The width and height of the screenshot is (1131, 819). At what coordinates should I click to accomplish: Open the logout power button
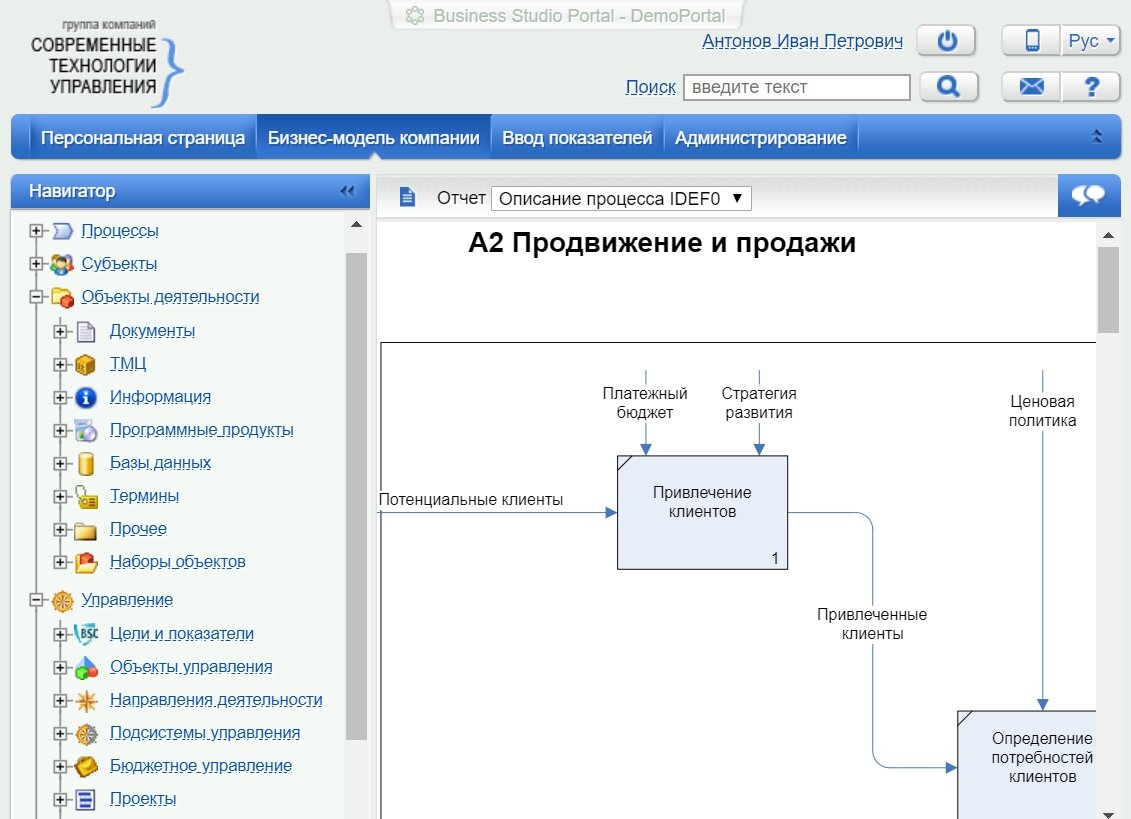(x=945, y=40)
